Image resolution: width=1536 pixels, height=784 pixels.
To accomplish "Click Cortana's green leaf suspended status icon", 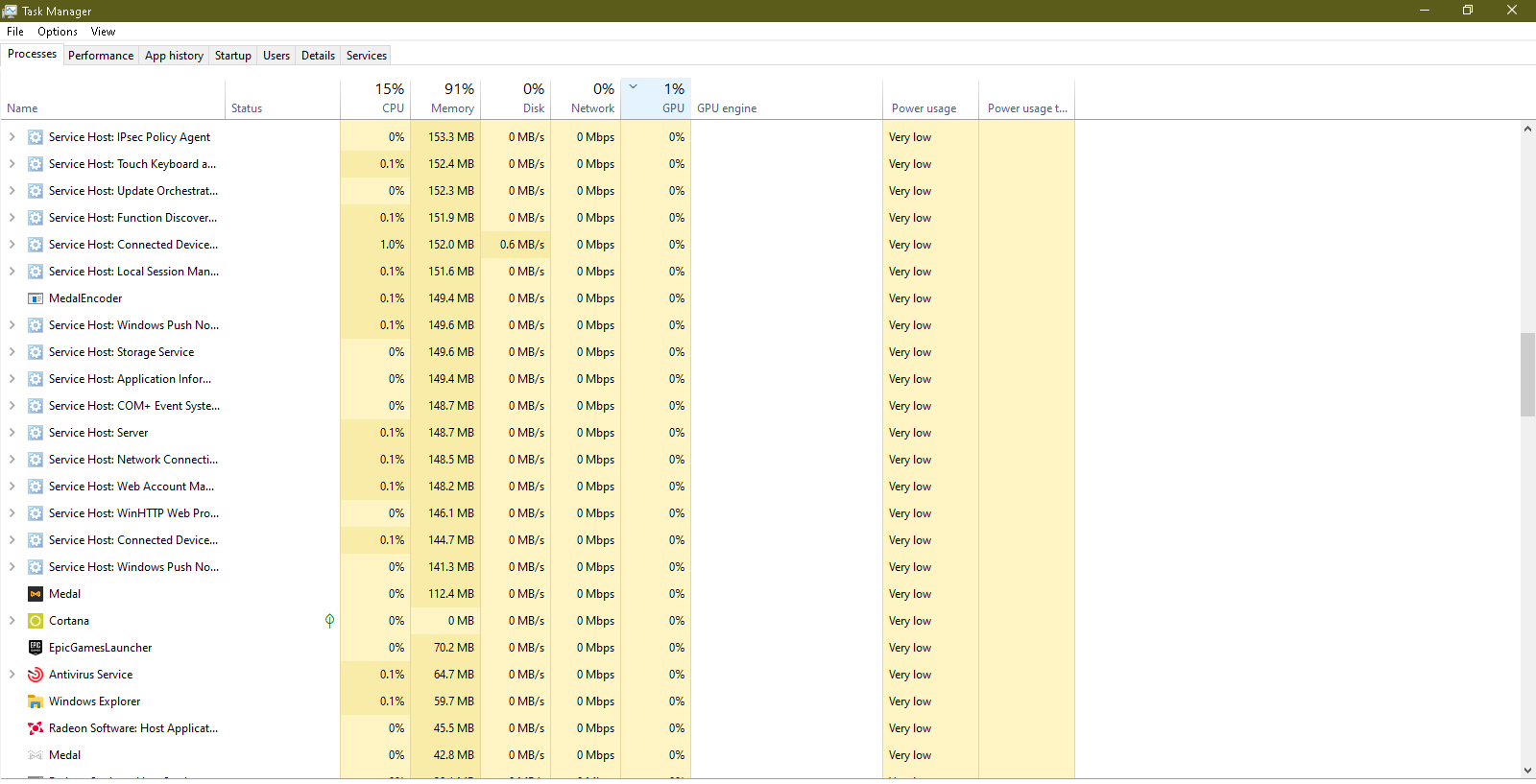I will coord(329,621).
